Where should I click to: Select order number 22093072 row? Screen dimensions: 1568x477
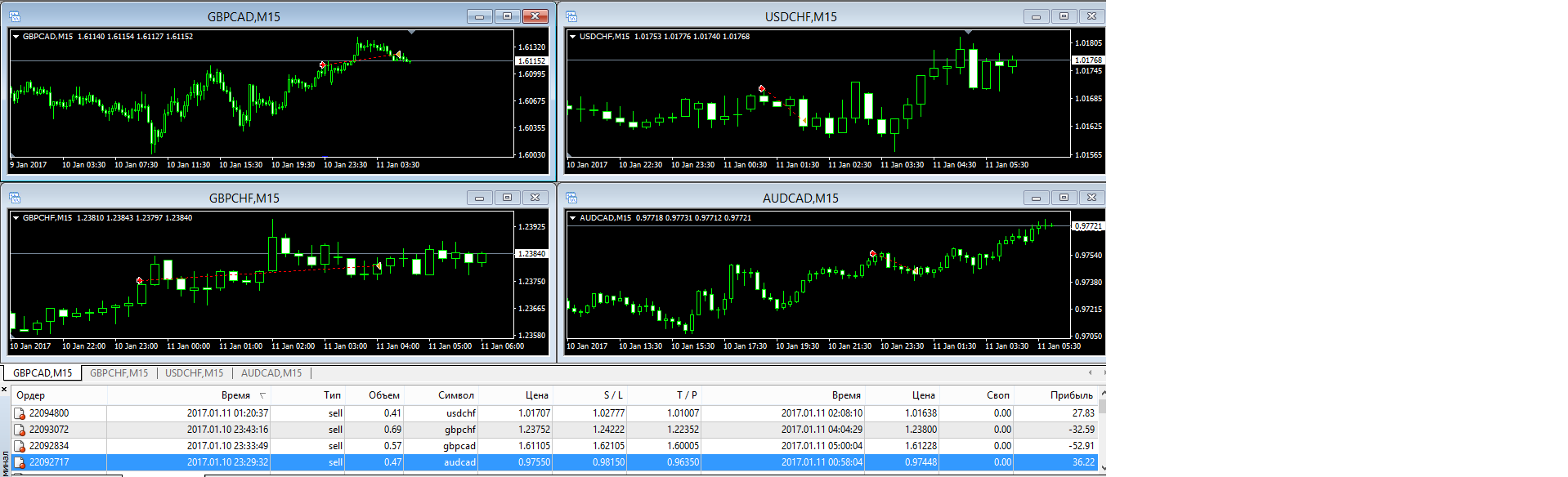[x=554, y=430]
